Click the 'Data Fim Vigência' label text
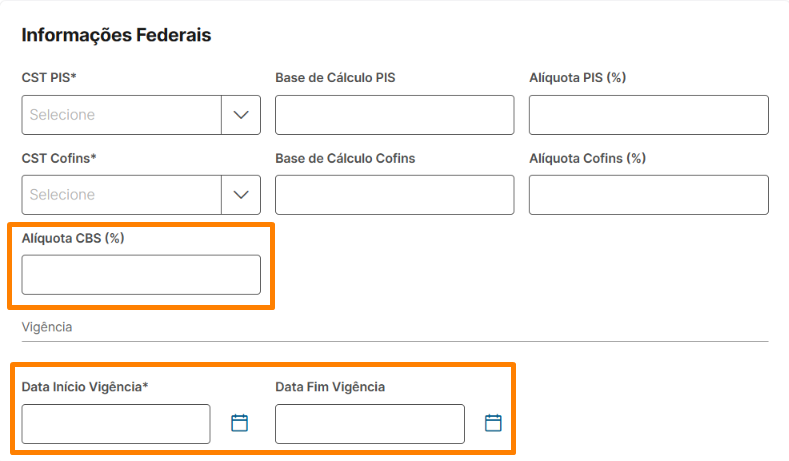 (x=330, y=387)
